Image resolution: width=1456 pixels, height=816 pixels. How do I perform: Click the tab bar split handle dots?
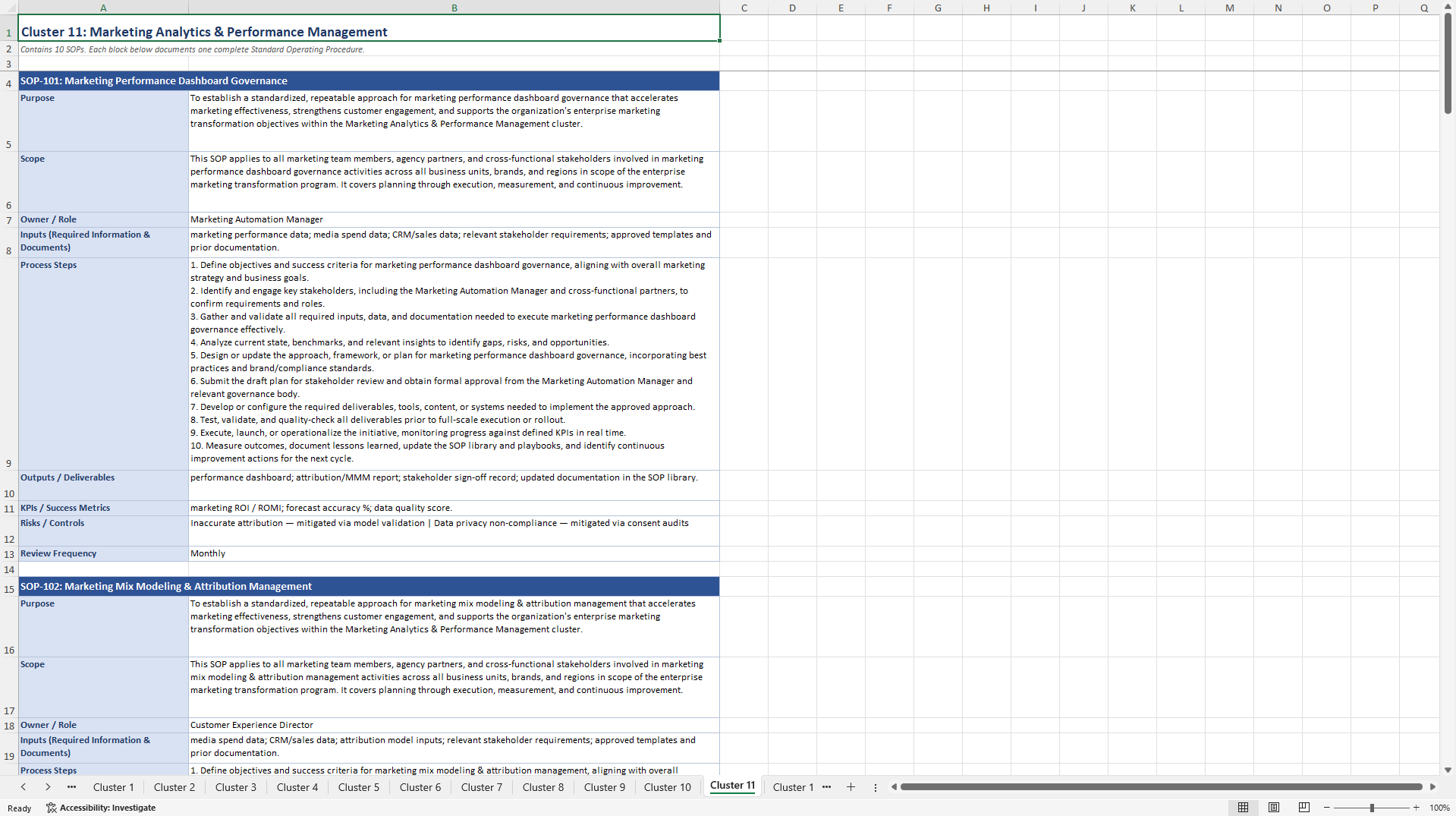point(875,787)
